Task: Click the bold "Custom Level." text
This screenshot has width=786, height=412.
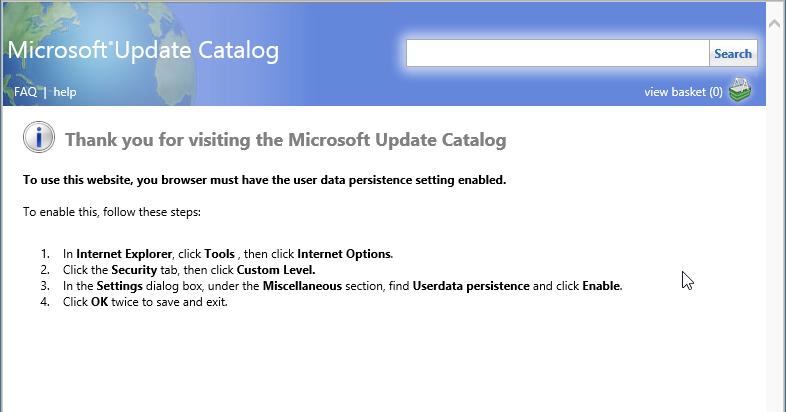Action: (276, 269)
